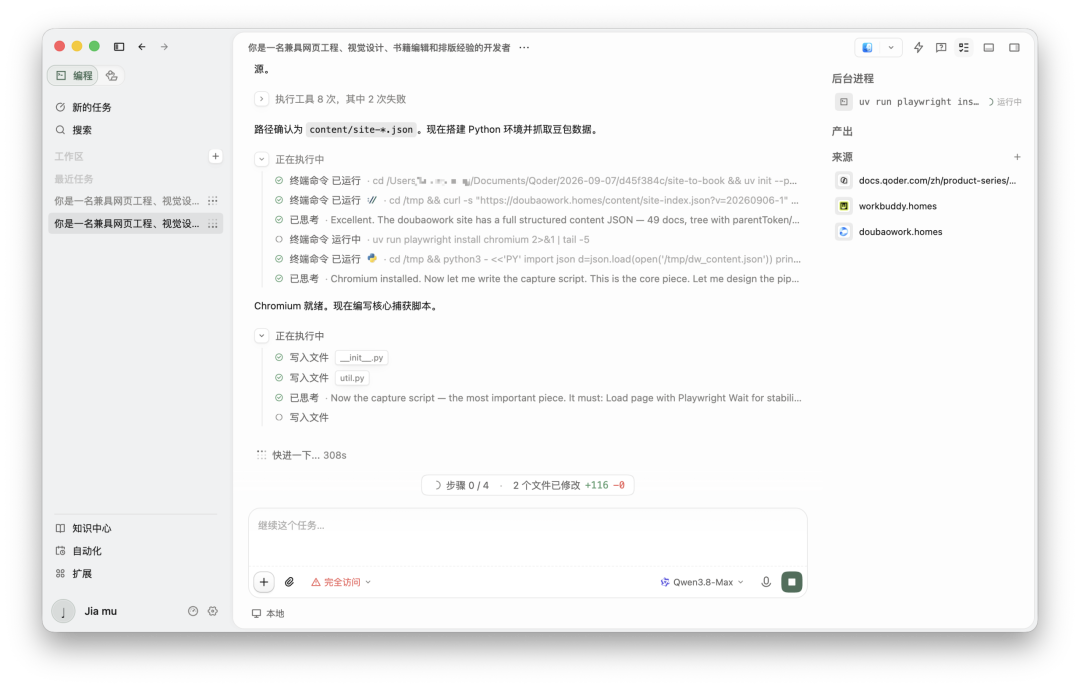
Task: Open drag handle menu of selected task
Action: [x=213, y=224]
